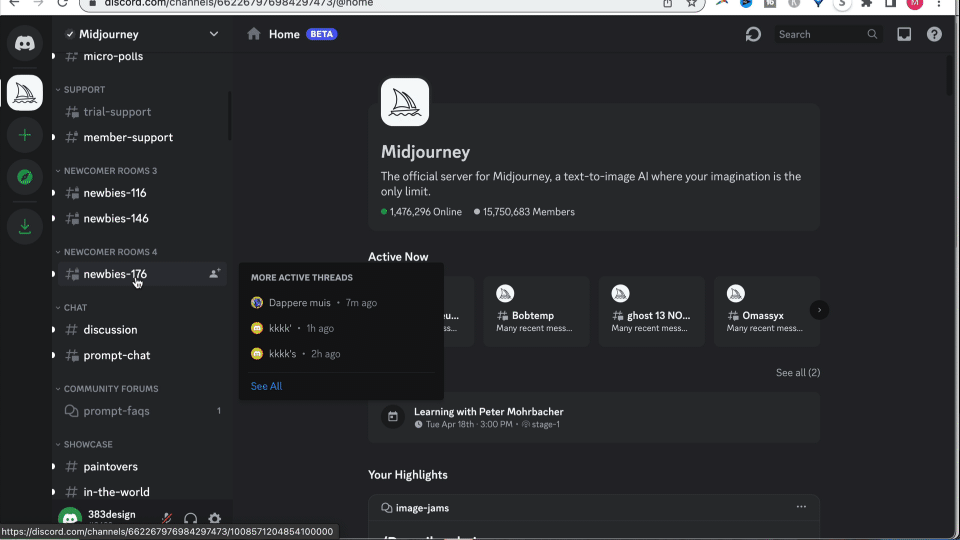Click the calendar icon of Peter Mohrbacher event

tap(393, 417)
